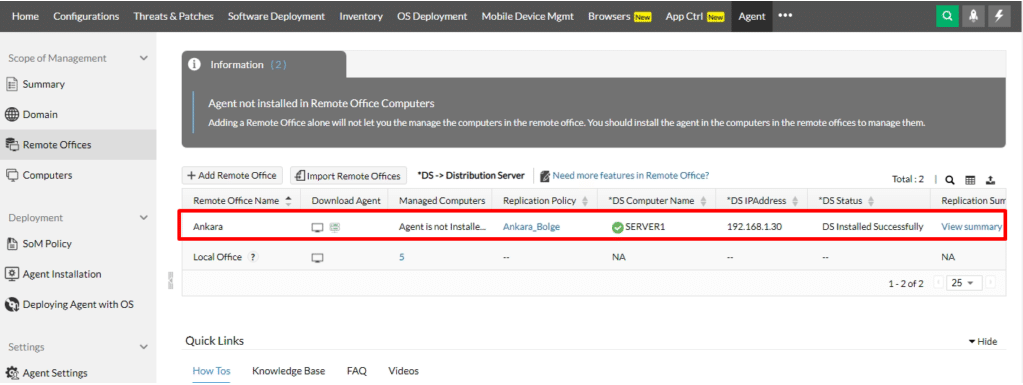The width and height of the screenshot is (1023, 385).
Task: Click the Agent Installation icon
Action: coord(12,274)
